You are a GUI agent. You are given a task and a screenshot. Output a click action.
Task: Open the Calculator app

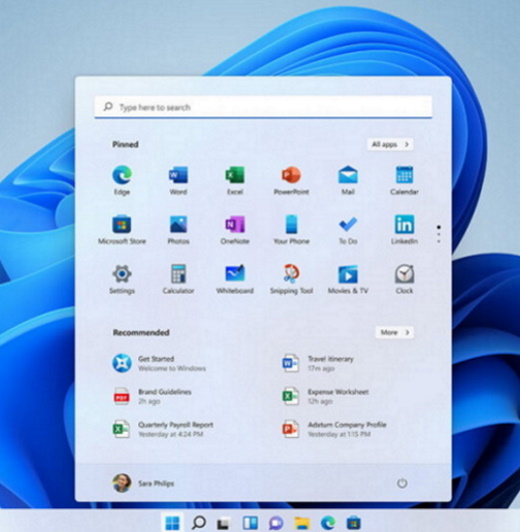pyautogui.click(x=178, y=279)
